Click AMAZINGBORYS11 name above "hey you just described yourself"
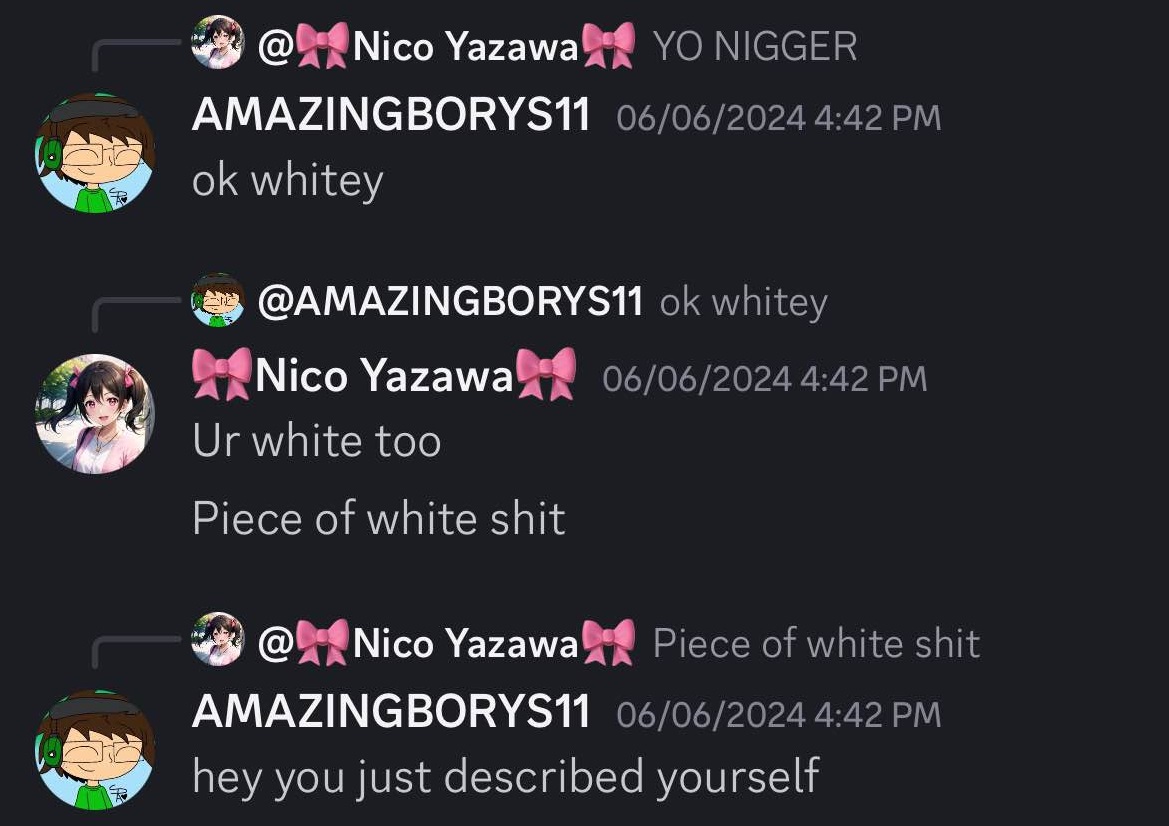 (x=391, y=711)
